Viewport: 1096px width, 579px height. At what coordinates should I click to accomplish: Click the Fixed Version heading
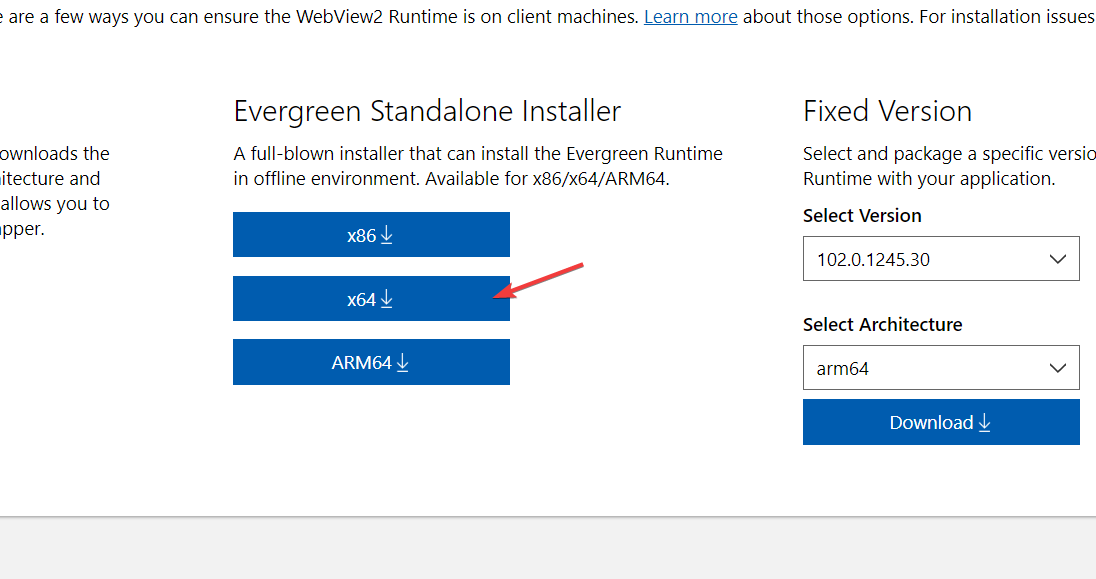tap(887, 111)
